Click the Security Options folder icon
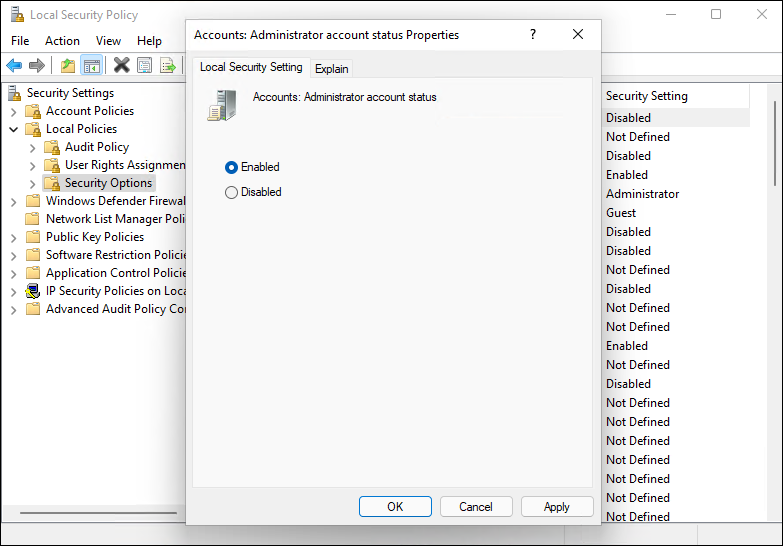Screen dimensions: 783x546 [x=52, y=183]
